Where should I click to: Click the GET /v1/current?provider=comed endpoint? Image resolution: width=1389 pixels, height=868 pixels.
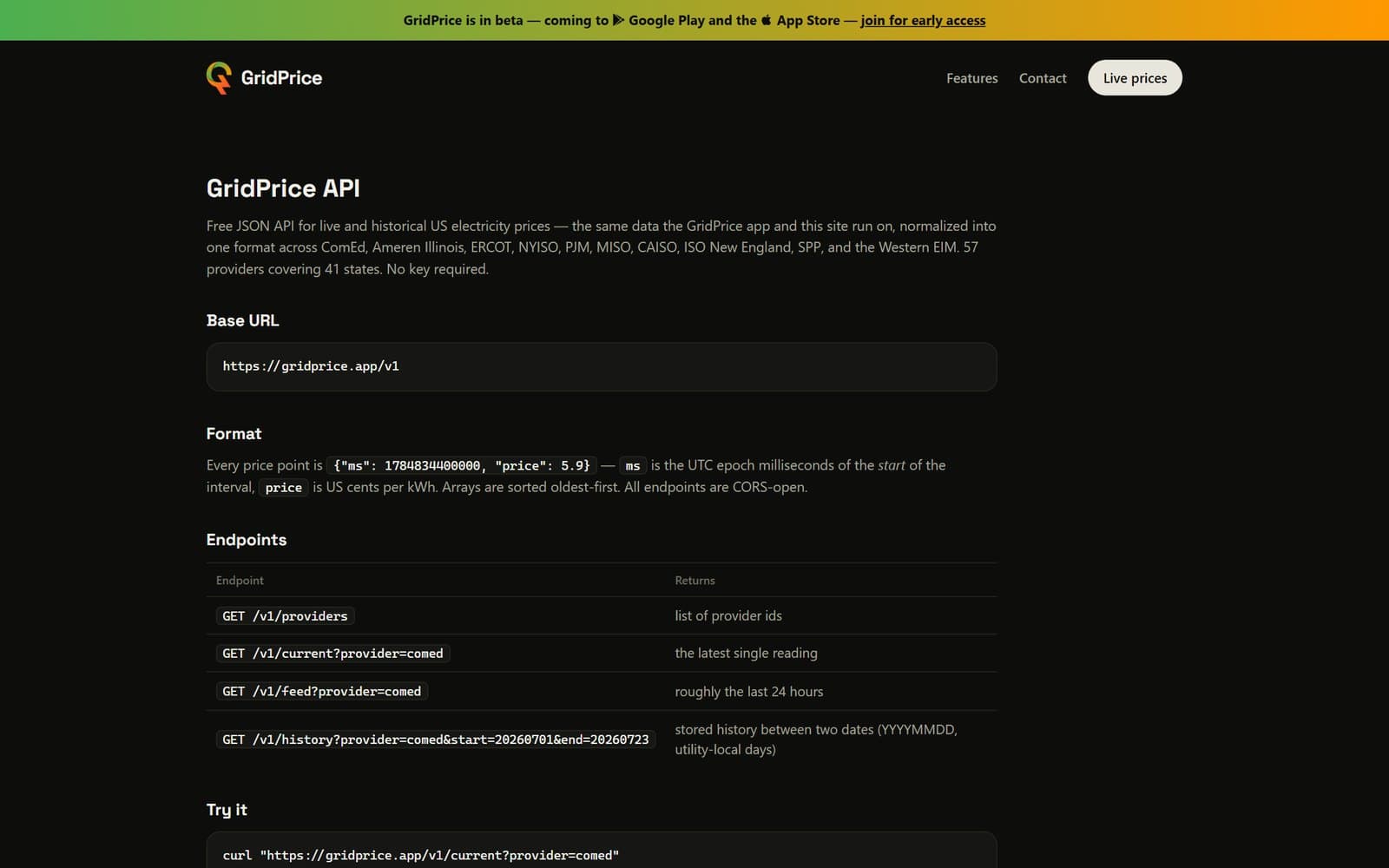(332, 654)
